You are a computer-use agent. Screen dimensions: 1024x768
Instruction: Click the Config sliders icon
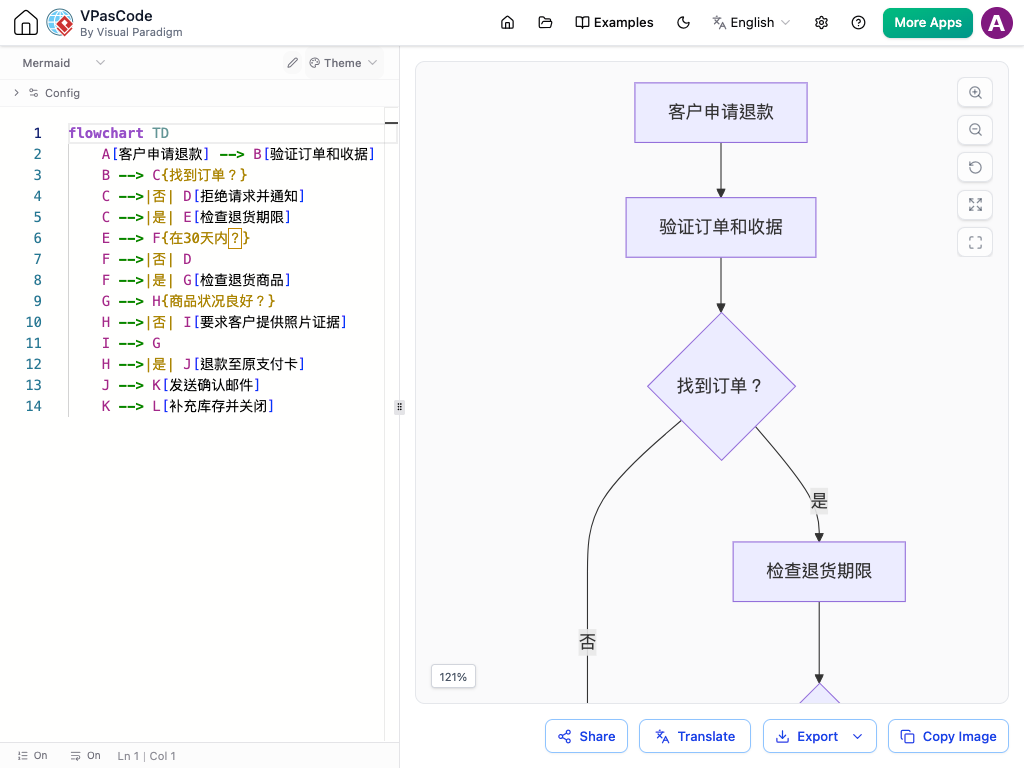(33, 93)
